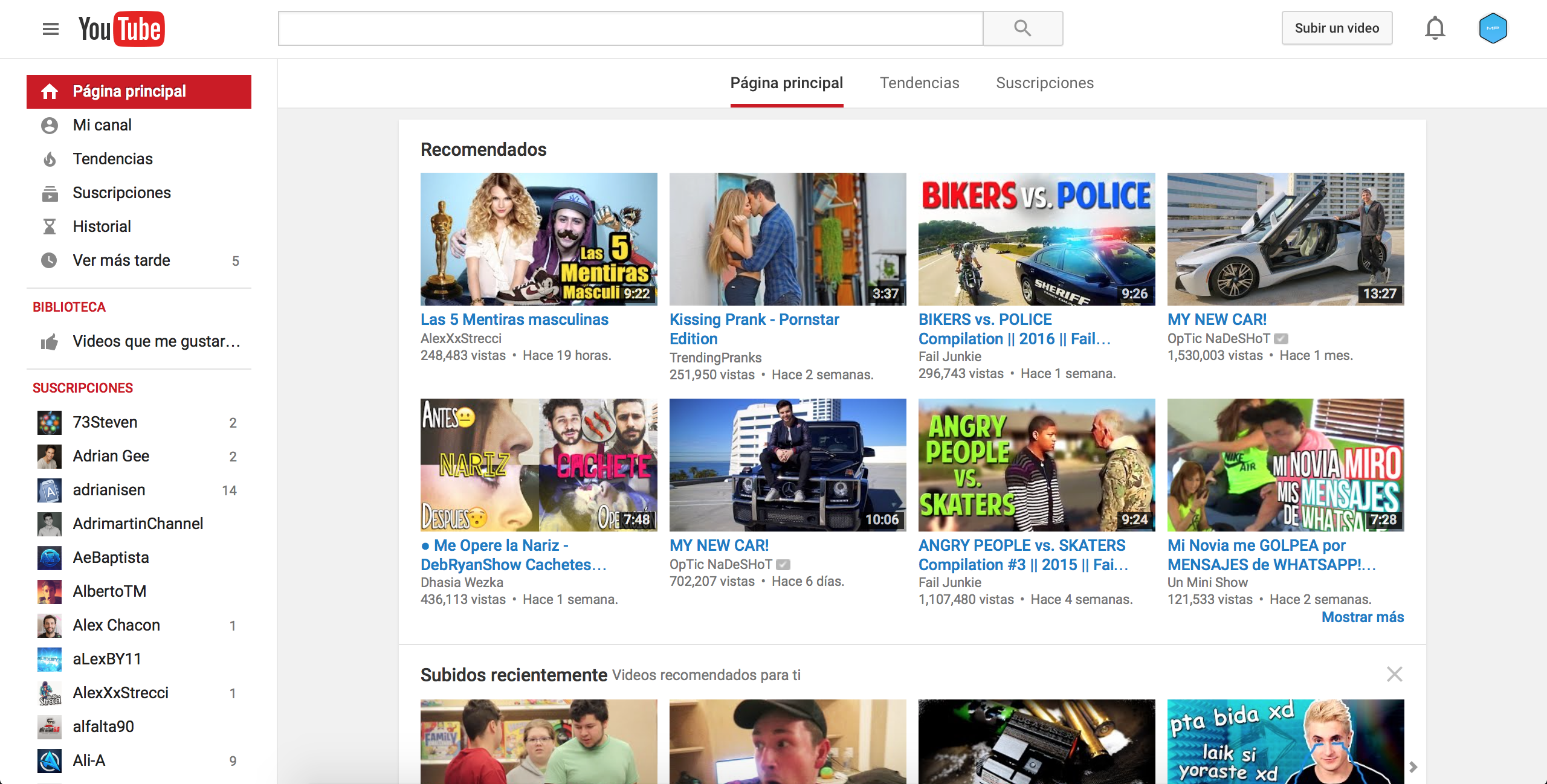Screen dimensions: 1547x784
Task: Click into the search input field
Action: pos(630,28)
